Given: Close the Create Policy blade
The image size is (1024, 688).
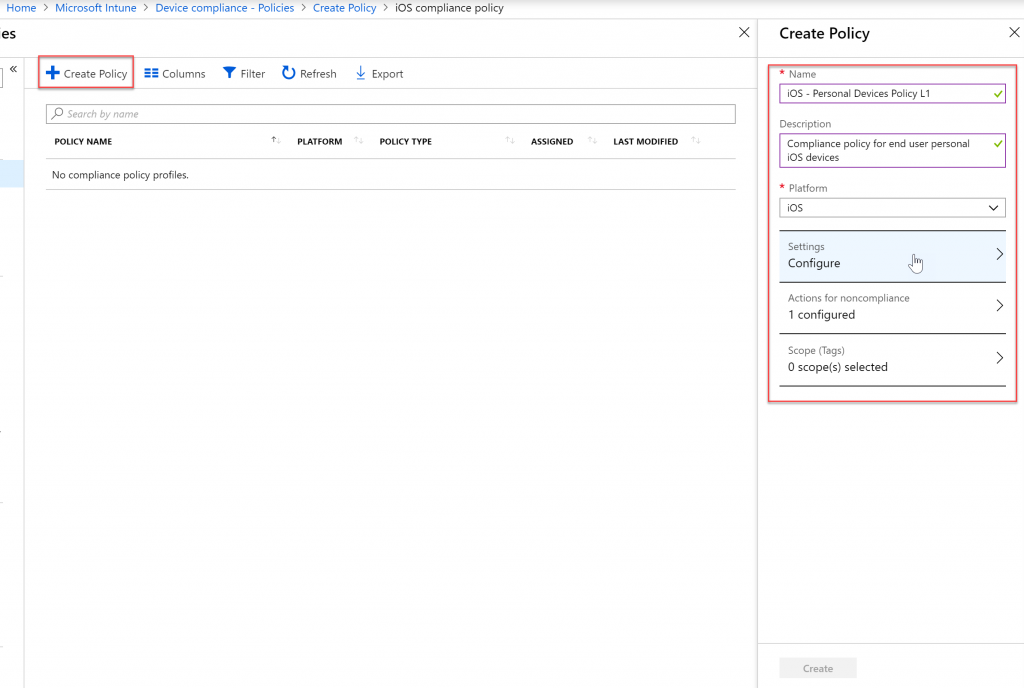Looking at the screenshot, I should point(1014,33).
